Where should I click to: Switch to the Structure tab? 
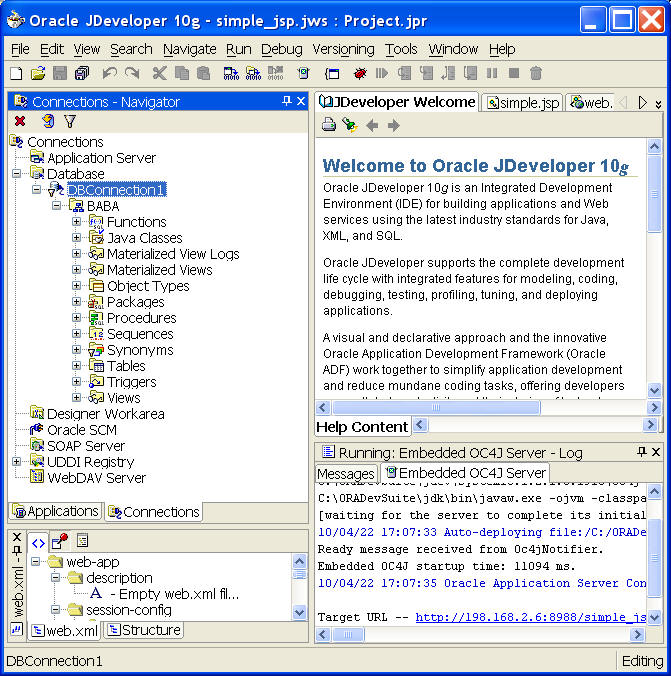144,630
